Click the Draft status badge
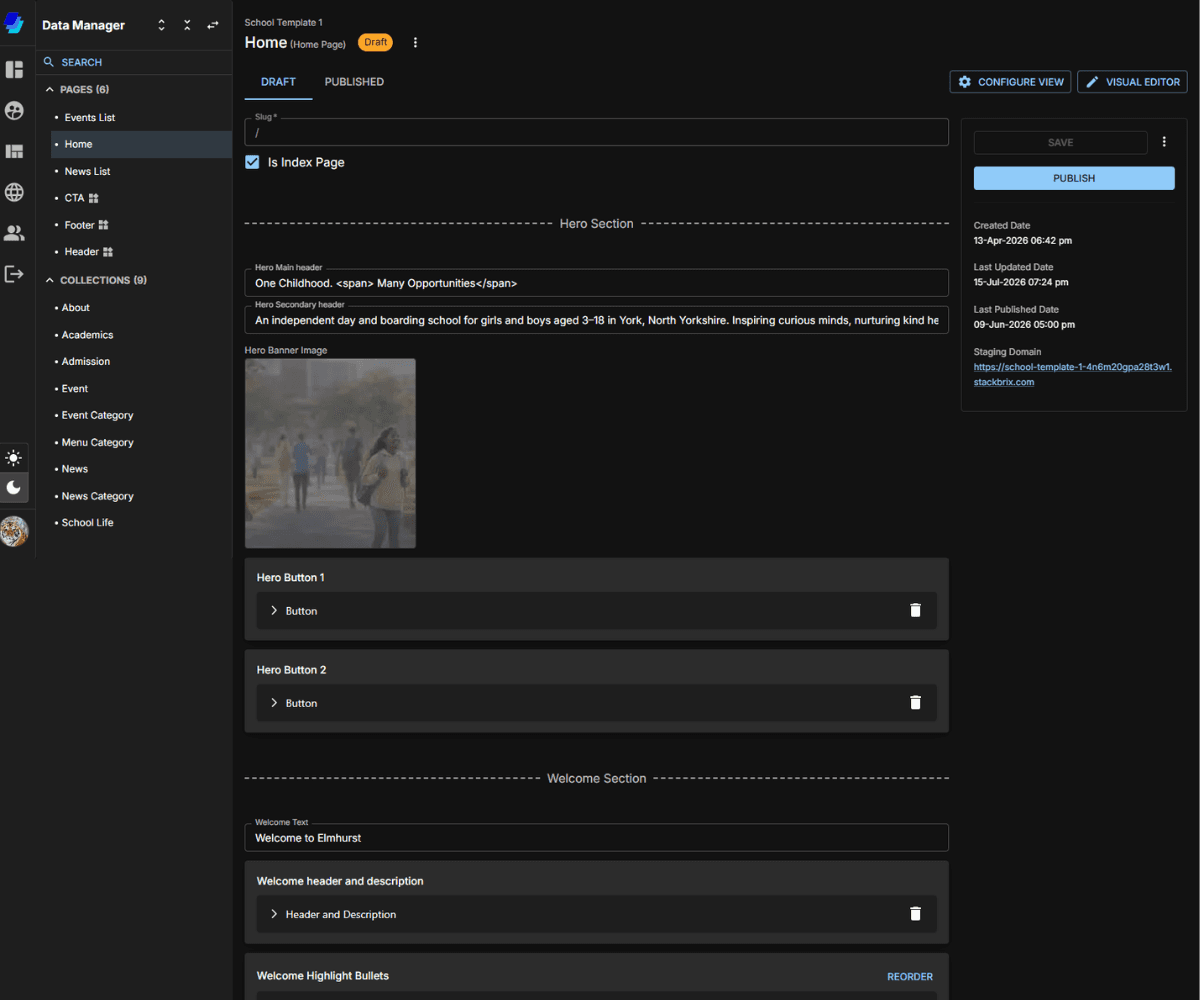 pos(376,42)
